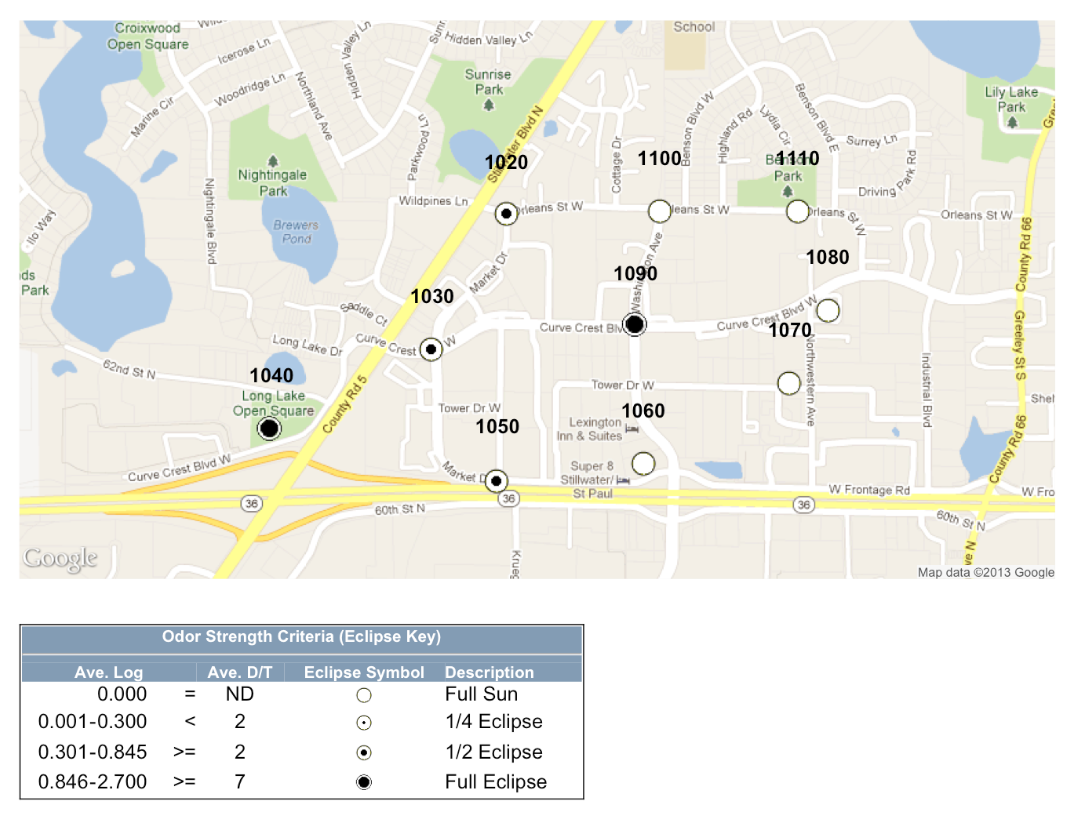This screenshot has height=833, width=1083.
Task: Select the half-eclipse marker below label 1030
Action: (x=431, y=350)
